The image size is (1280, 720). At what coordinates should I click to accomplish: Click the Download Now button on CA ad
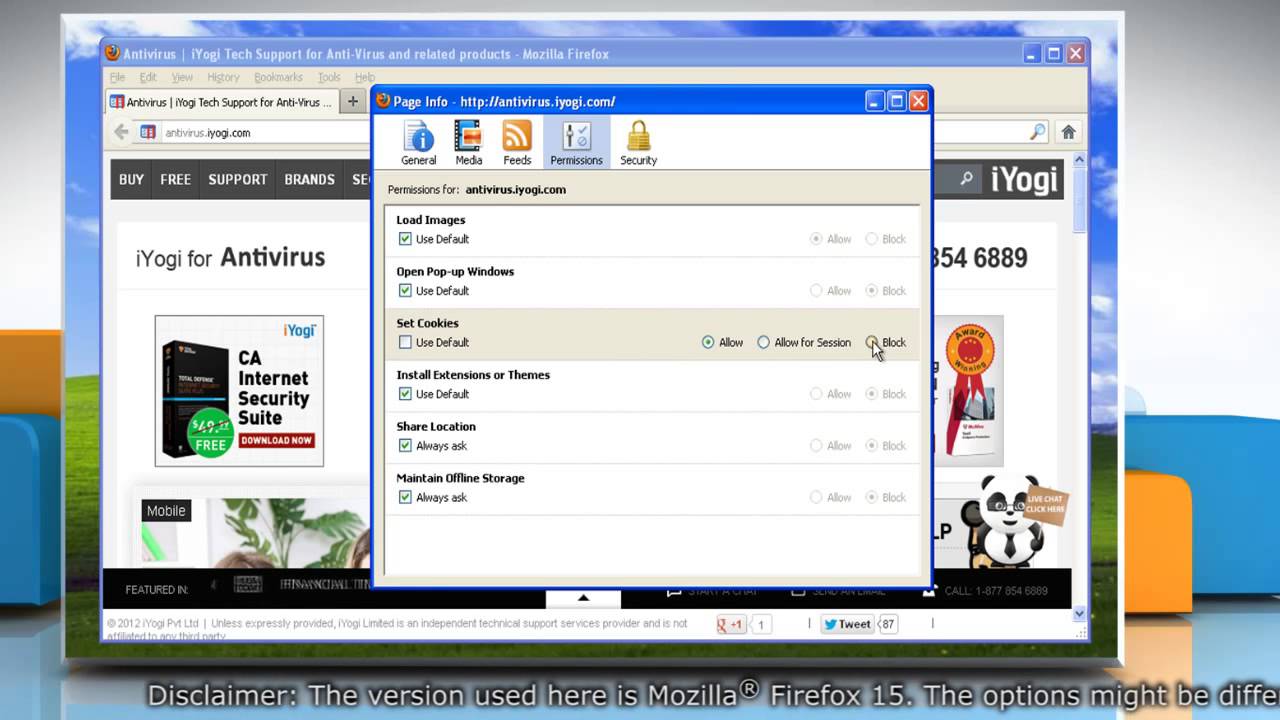pos(276,440)
